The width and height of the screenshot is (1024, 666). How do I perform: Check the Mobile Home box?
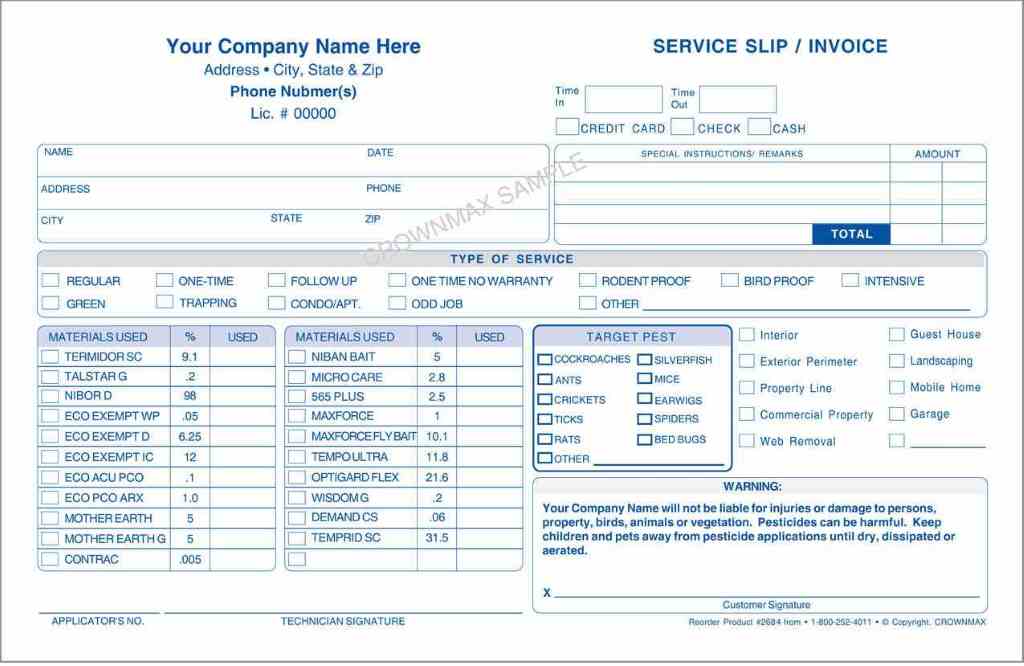tap(897, 387)
